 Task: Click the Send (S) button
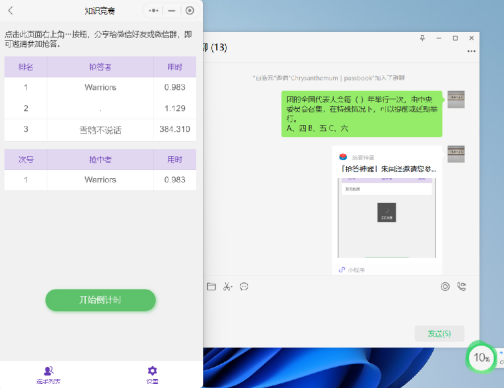coord(439,333)
